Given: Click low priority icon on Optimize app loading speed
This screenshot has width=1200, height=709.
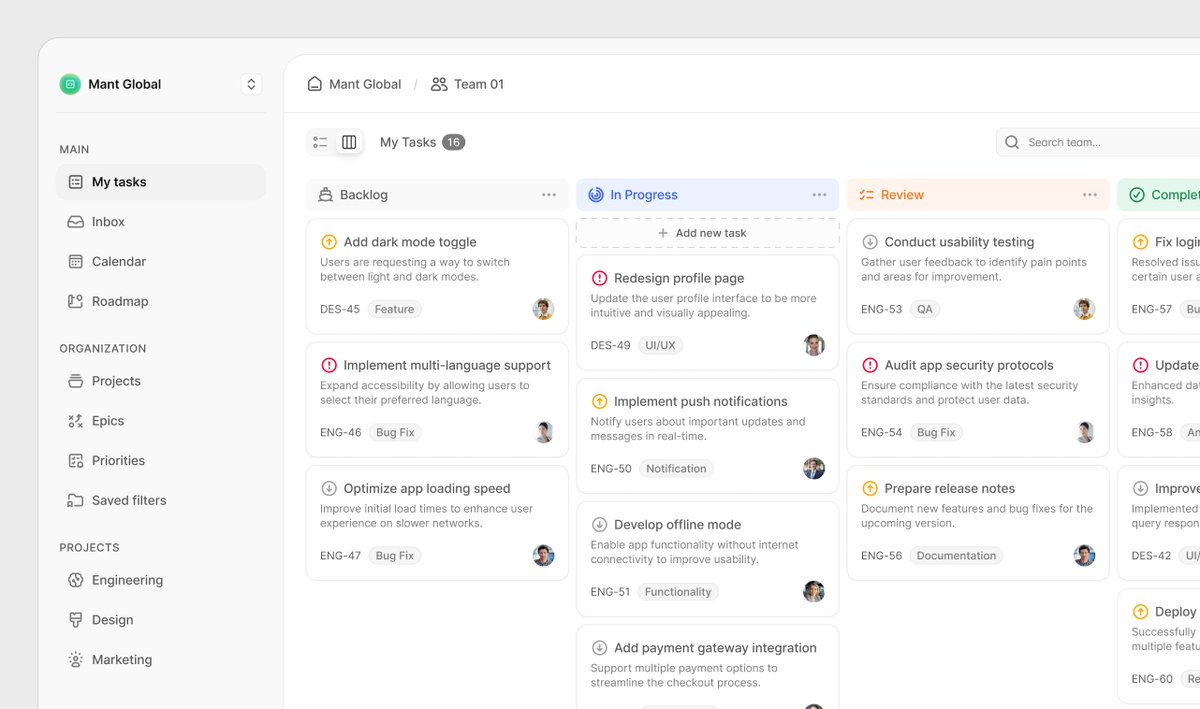Looking at the screenshot, I should pos(329,488).
